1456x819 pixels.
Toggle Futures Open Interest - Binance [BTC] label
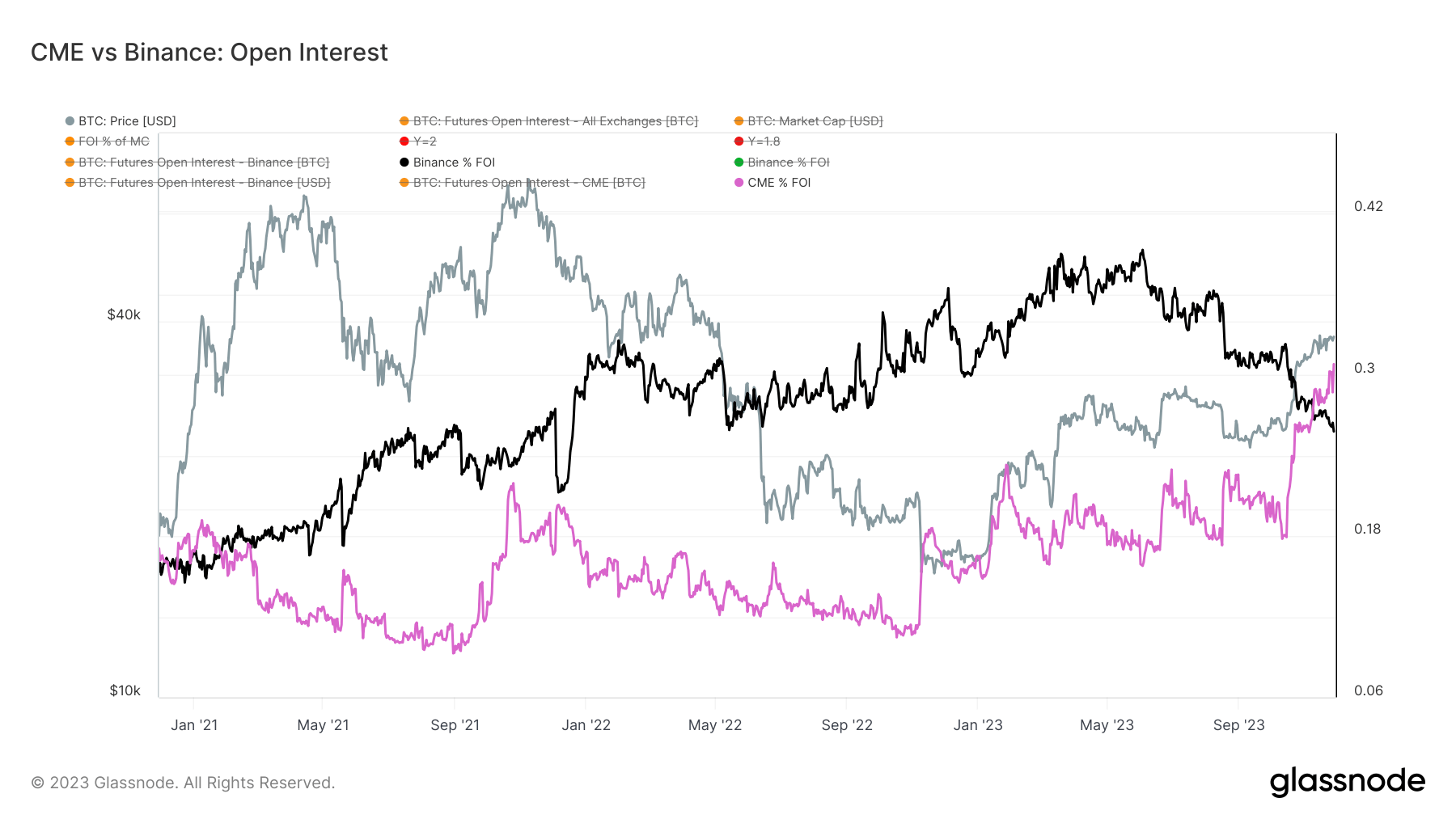[x=203, y=163]
